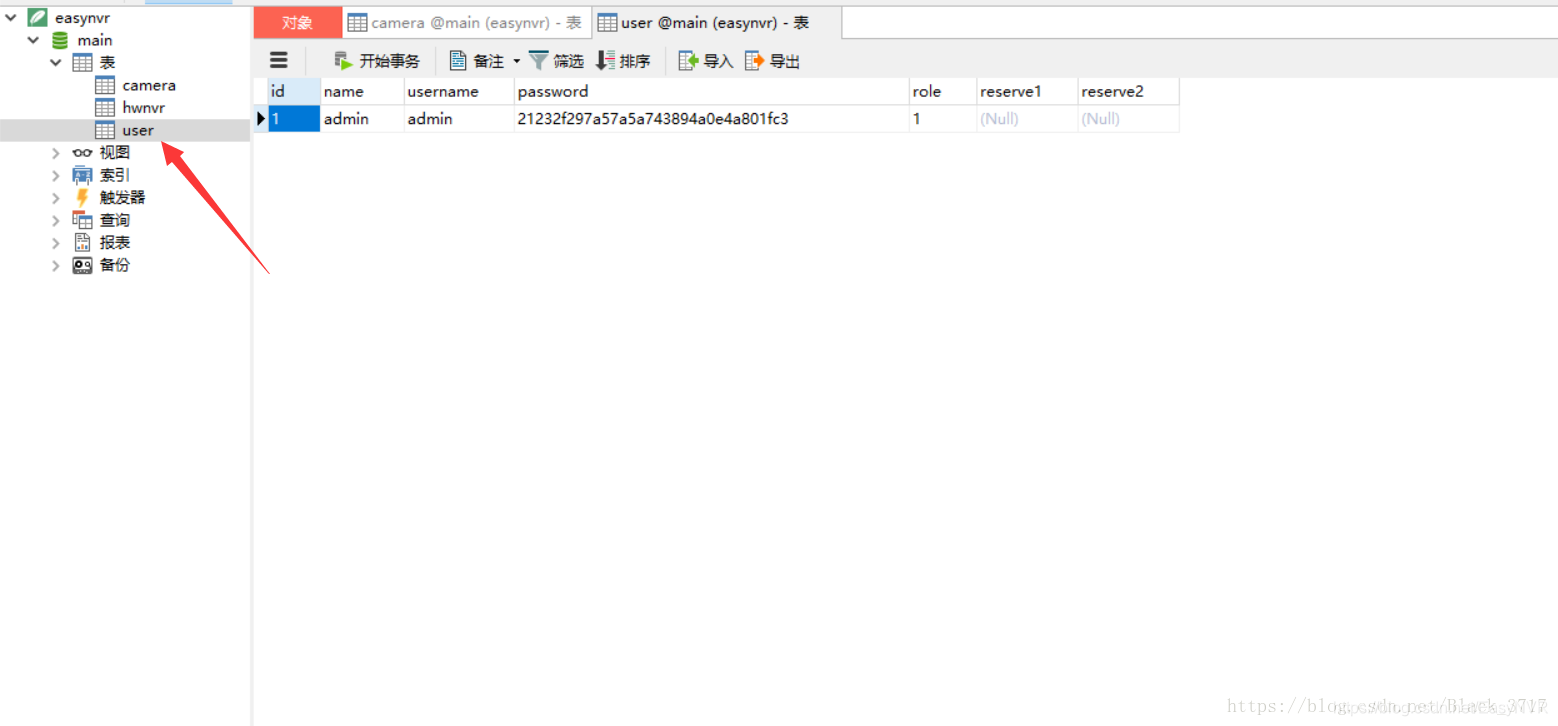The image size is (1558, 726).
Task: Collapse the 表 tables node
Action: coord(56,63)
